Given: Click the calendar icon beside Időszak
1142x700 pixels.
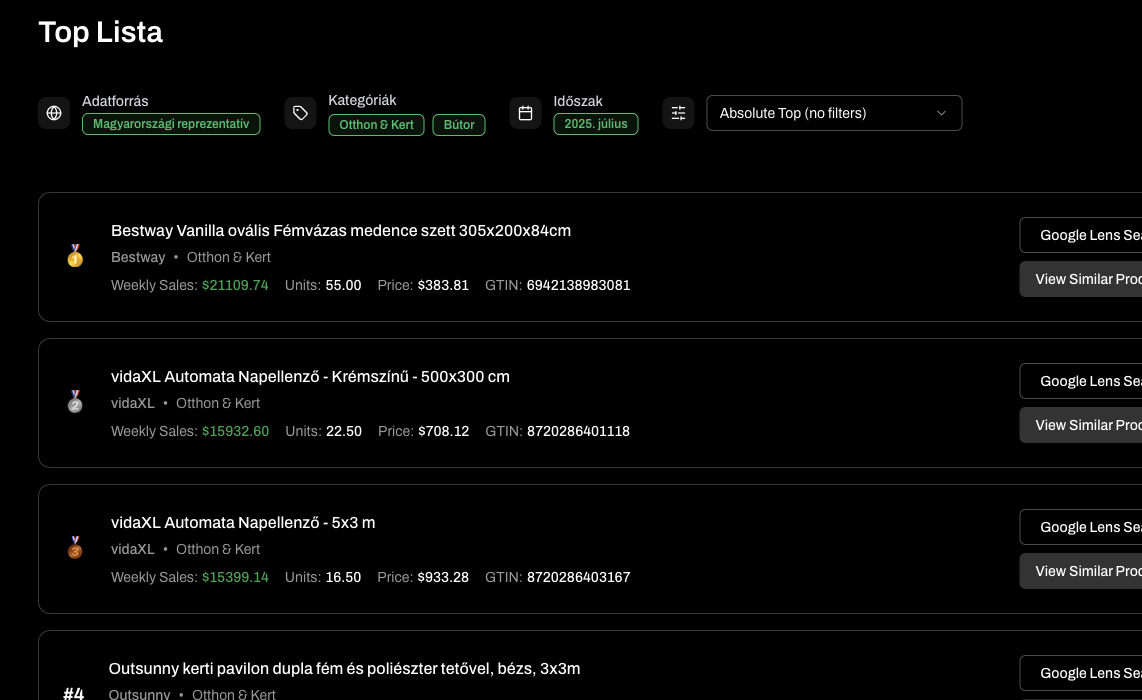Looking at the screenshot, I should [525, 113].
